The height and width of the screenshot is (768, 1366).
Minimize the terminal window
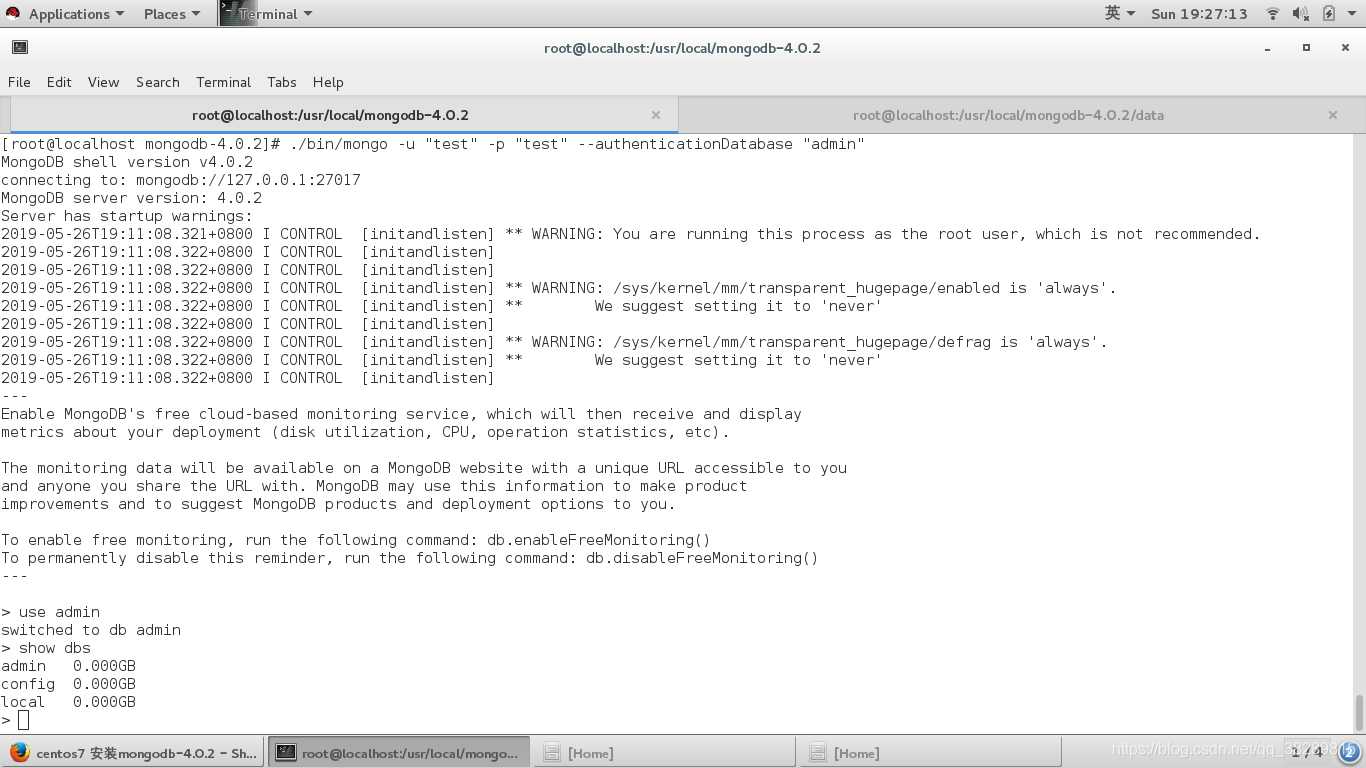pyautogui.click(x=1268, y=48)
